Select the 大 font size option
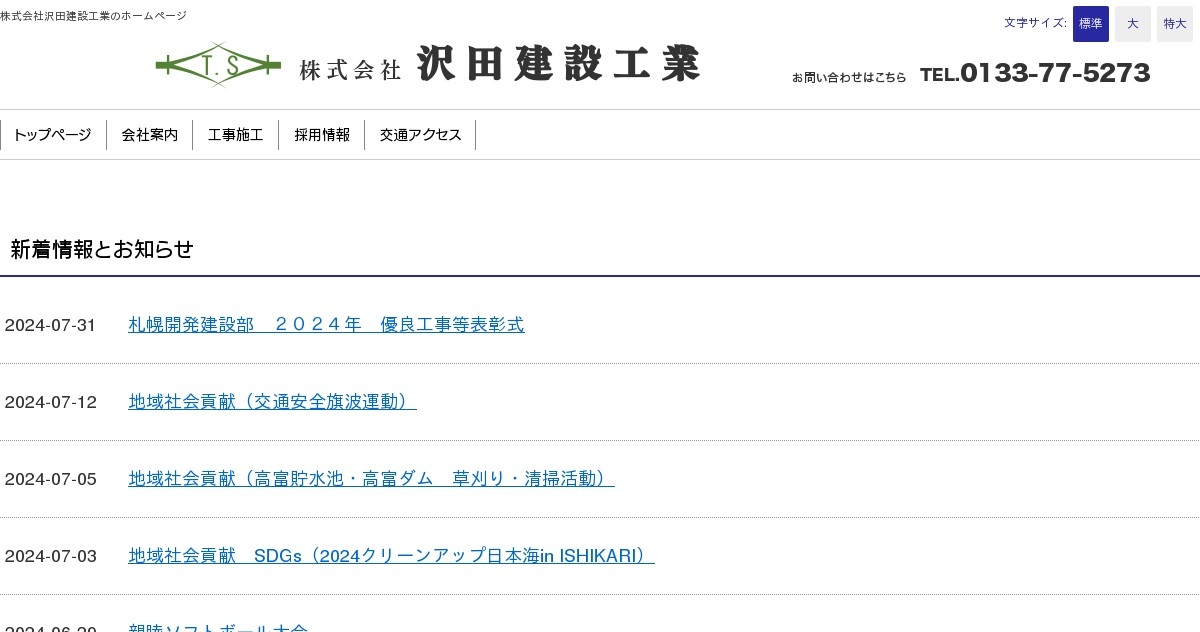The image size is (1200, 632). [1132, 23]
